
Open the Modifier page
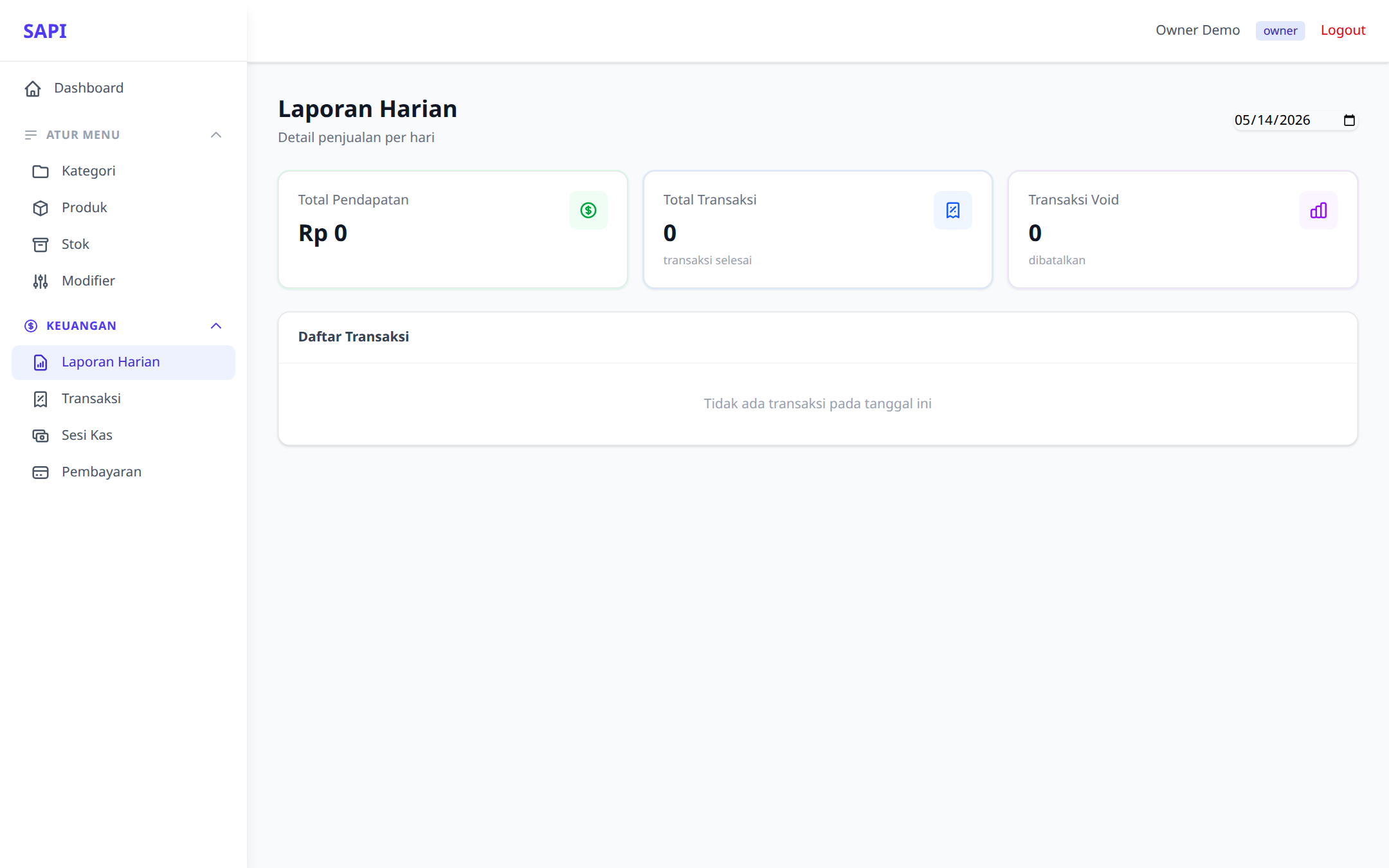(123, 281)
